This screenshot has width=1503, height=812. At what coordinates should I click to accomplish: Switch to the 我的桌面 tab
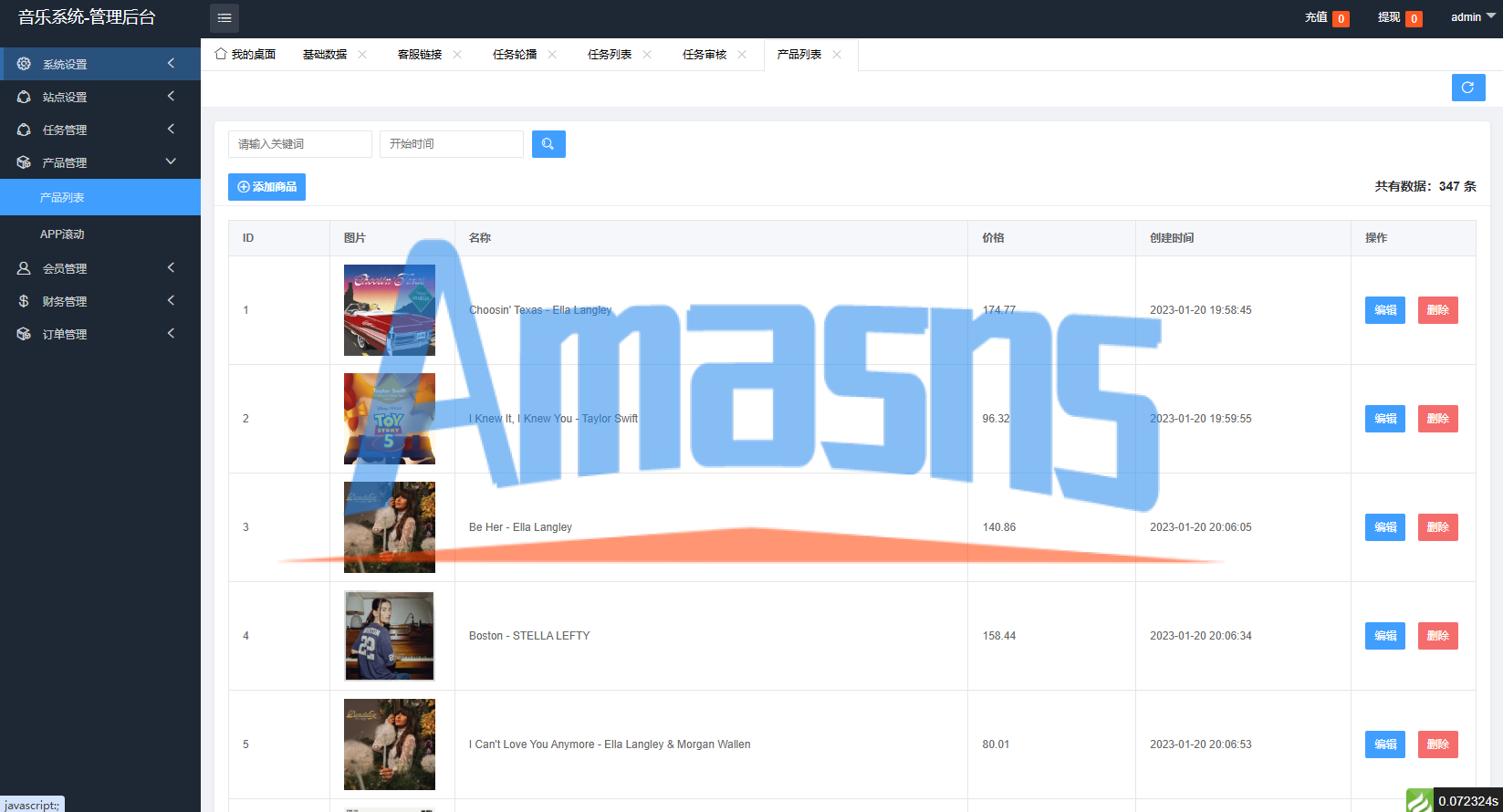pos(245,55)
